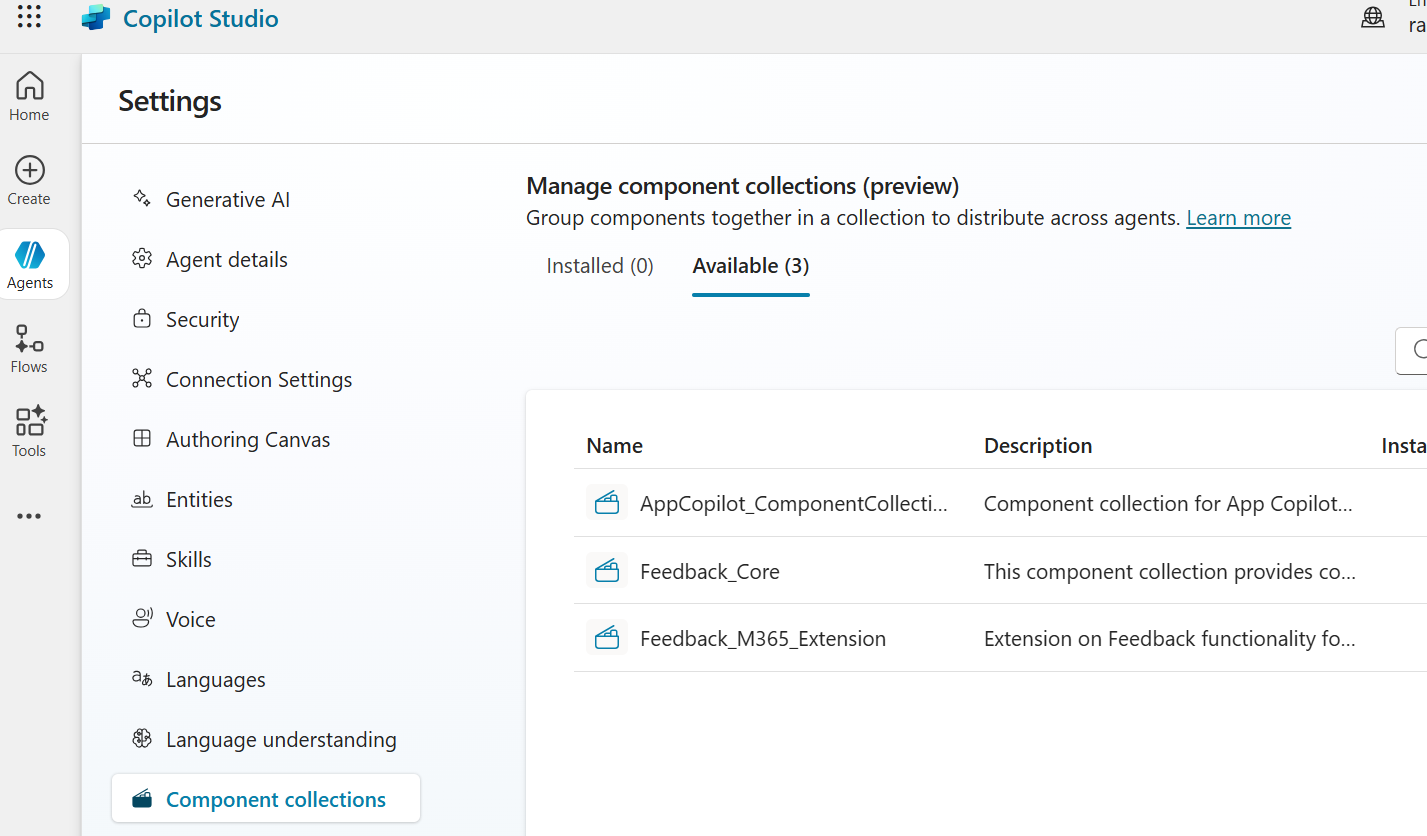Image resolution: width=1427 pixels, height=836 pixels.
Task: Navigate to Flows in the sidebar
Action: tap(28, 347)
